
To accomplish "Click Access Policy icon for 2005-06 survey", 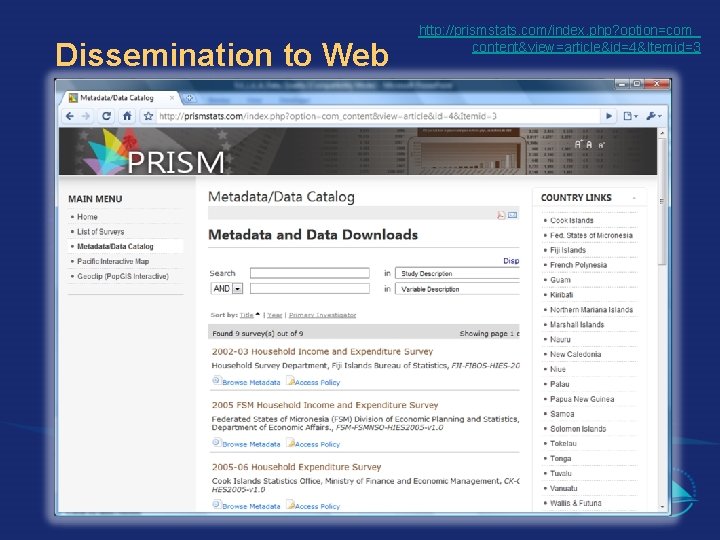I will tap(290, 505).
